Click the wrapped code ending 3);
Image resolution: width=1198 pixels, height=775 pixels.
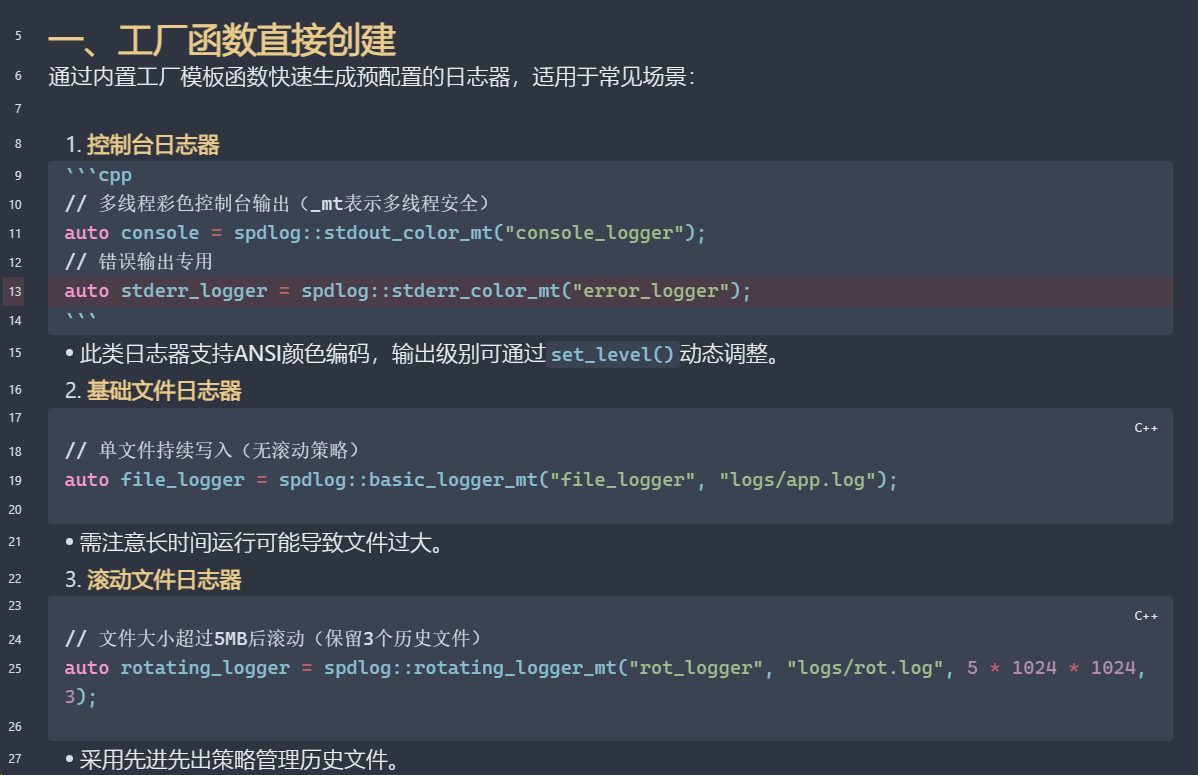click(80, 696)
